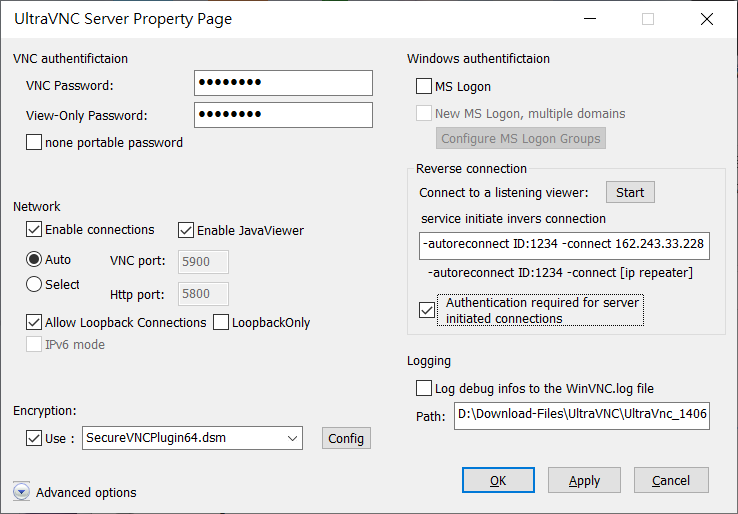Focus the VNC Password field
This screenshot has height=514, width=738.
[283, 83]
